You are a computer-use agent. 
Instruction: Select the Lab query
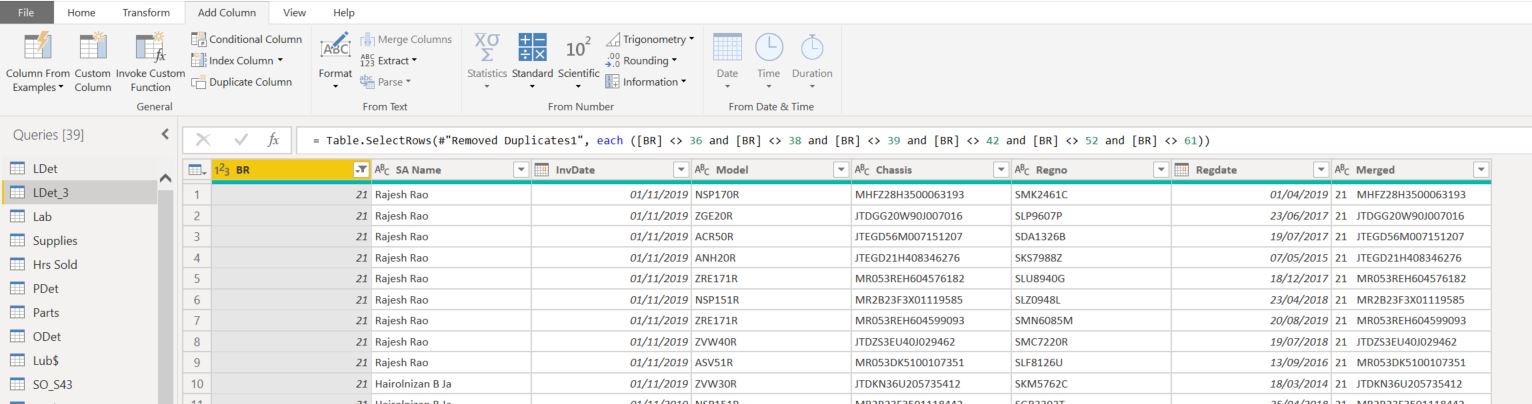click(79, 217)
